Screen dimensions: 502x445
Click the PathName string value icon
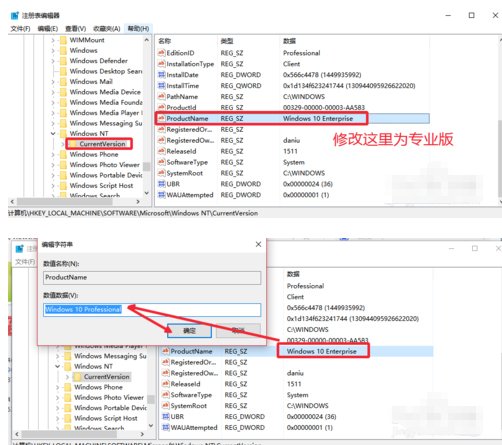coord(161,97)
